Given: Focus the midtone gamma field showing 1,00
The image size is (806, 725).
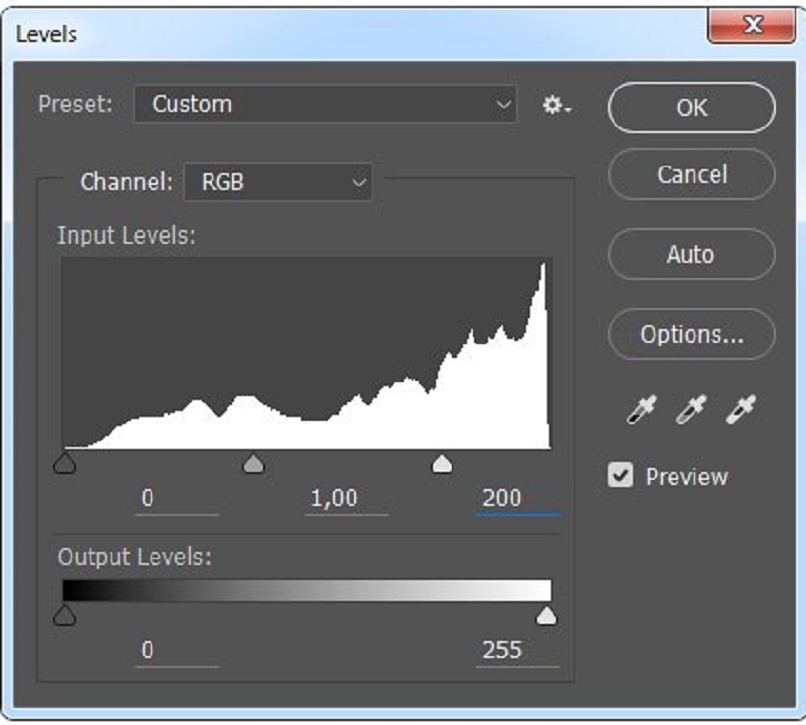Looking at the screenshot, I should [x=346, y=498].
